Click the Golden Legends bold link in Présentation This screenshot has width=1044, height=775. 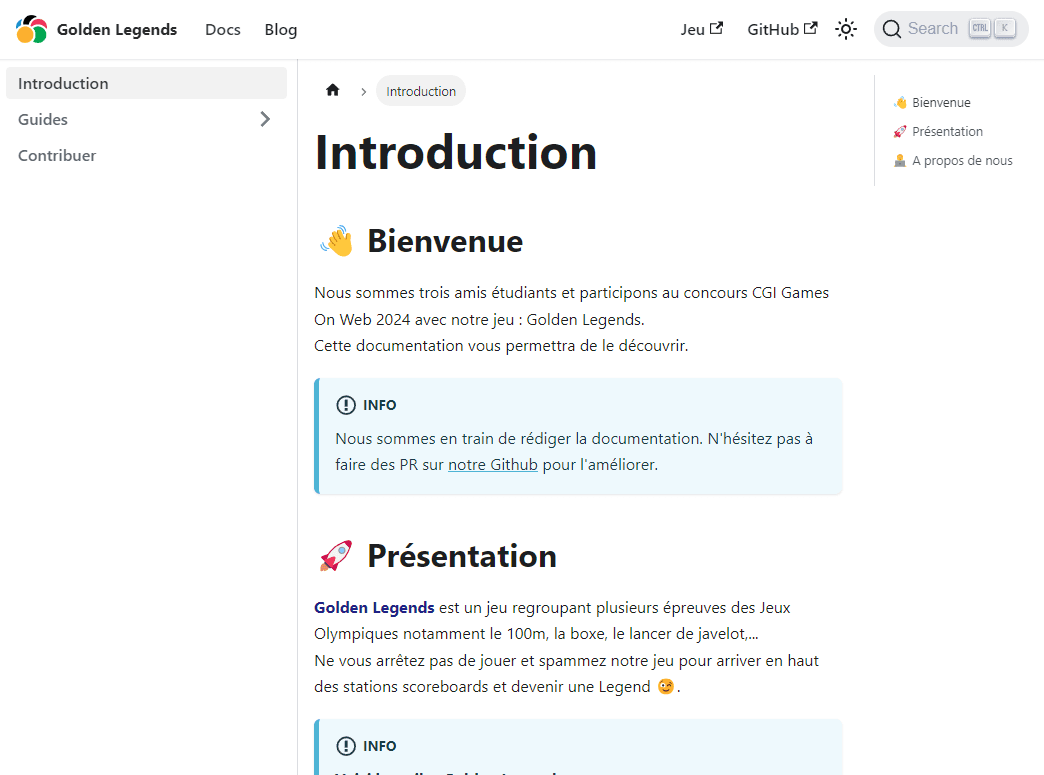[x=374, y=607]
